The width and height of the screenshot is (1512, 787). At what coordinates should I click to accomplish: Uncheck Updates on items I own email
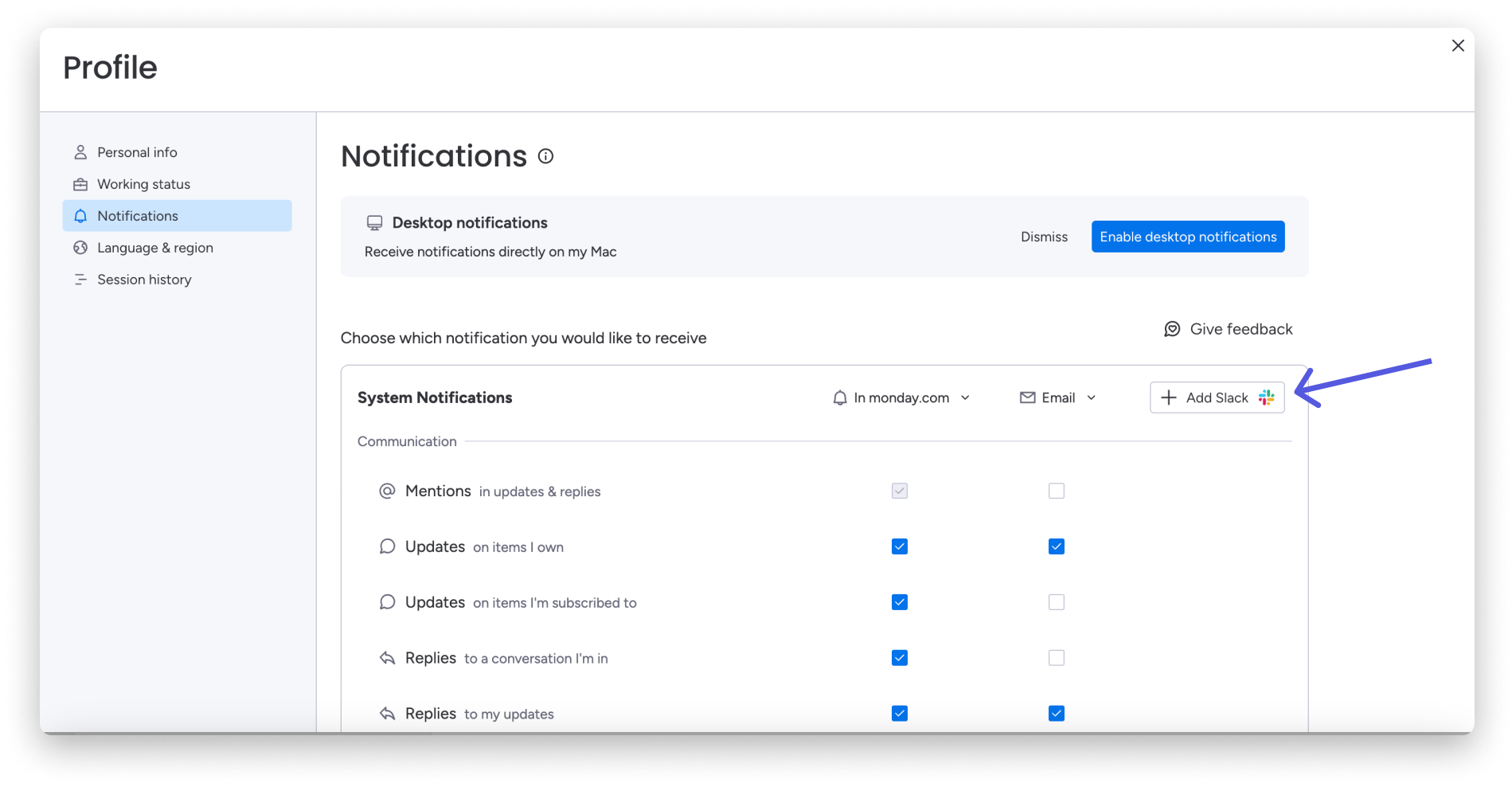1057,546
